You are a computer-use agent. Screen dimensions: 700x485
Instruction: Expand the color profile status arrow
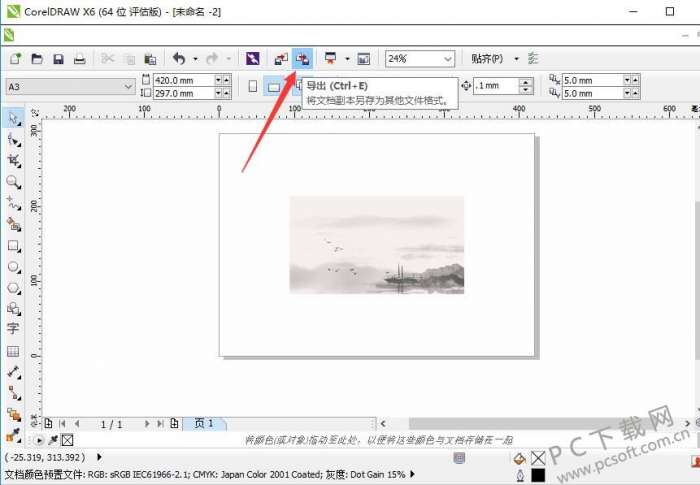[412, 474]
